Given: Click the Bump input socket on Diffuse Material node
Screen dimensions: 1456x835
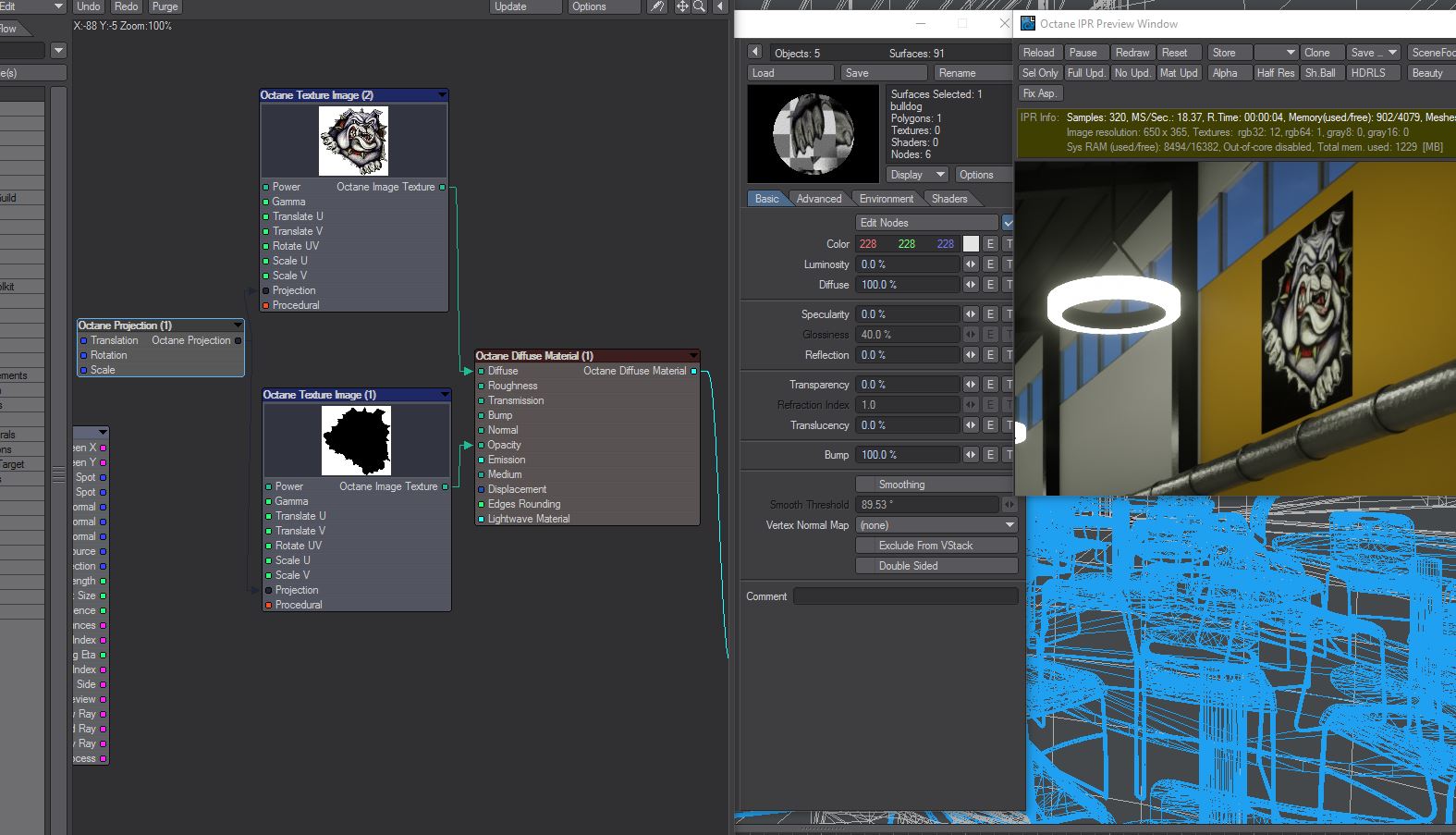Looking at the screenshot, I should tap(481, 415).
